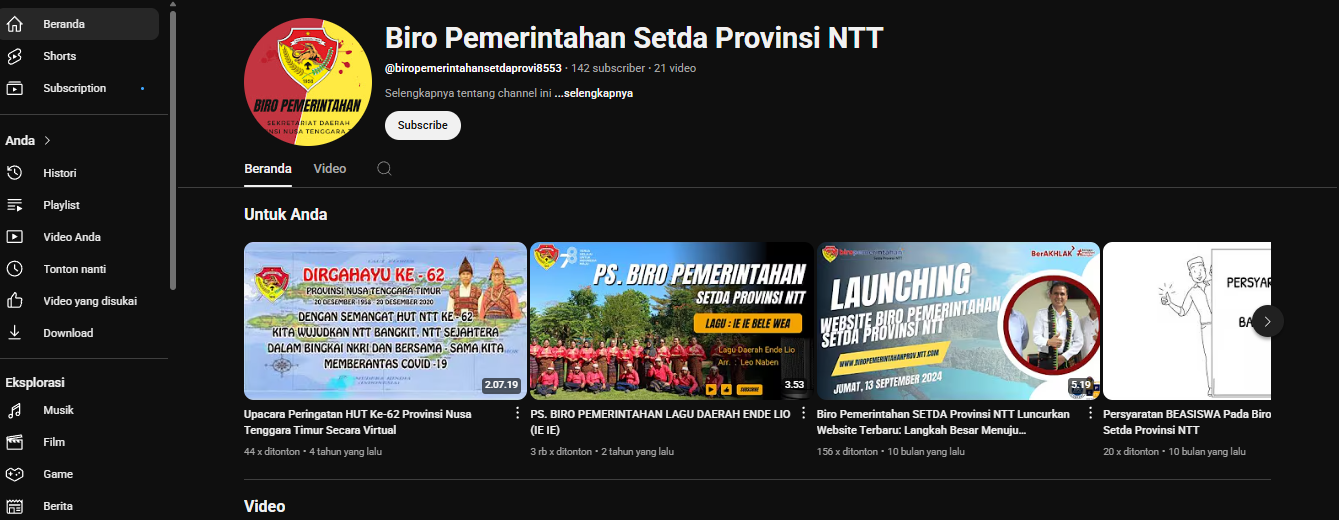The image size is (1339, 520).
Task: Click '44 x ditonton • 4 tahun yang lalu'
Action: click(x=315, y=452)
